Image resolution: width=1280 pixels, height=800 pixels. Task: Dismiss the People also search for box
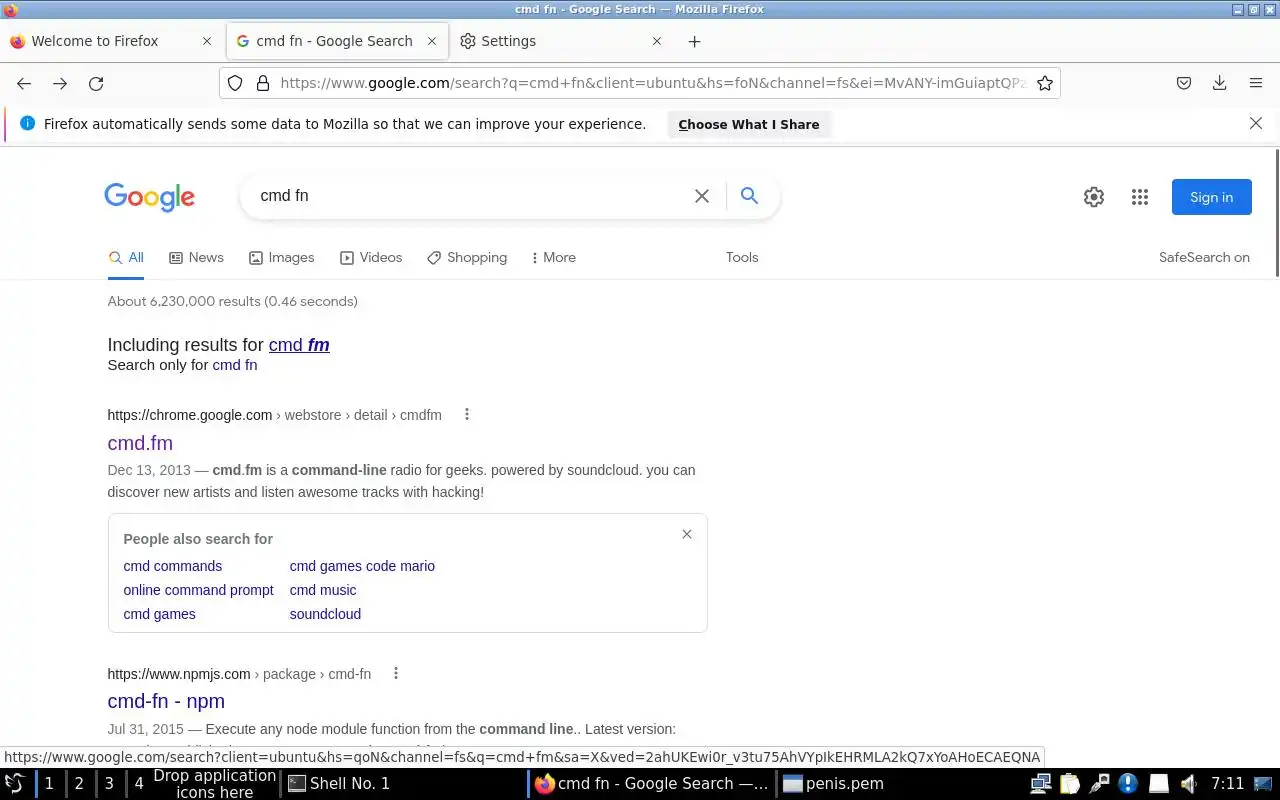coord(687,534)
